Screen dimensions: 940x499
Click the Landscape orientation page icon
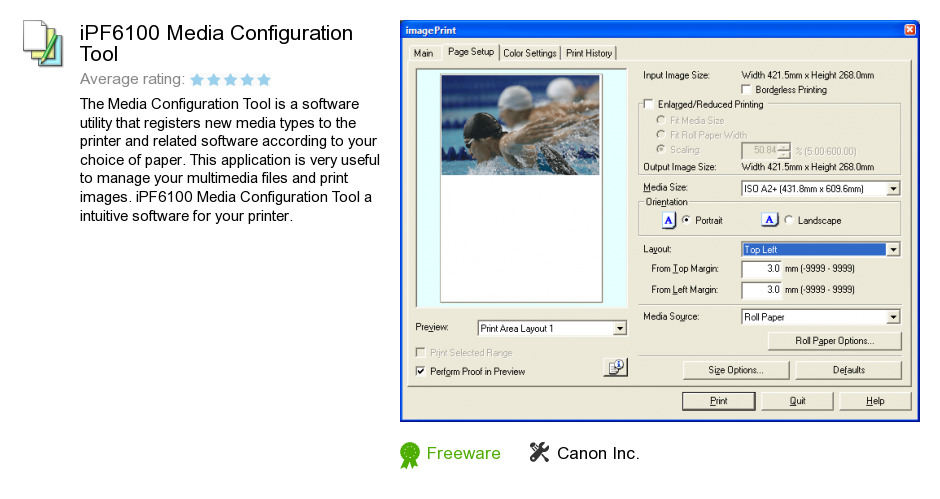[769, 220]
